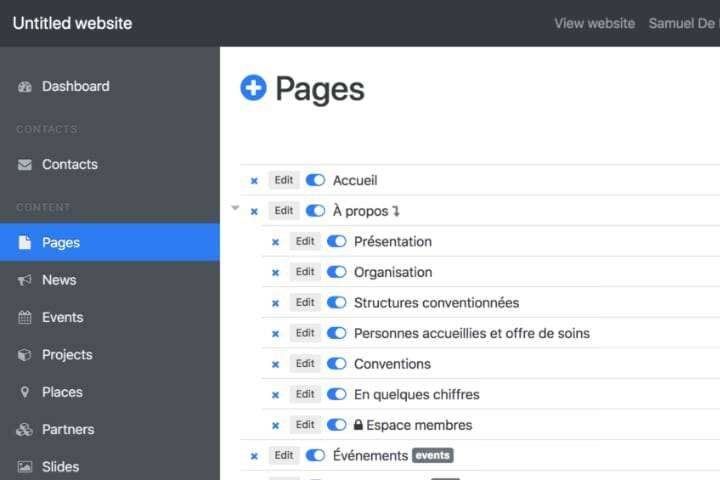This screenshot has height=480, width=720.
Task: Click Edit button for Accueil
Action: pos(284,180)
